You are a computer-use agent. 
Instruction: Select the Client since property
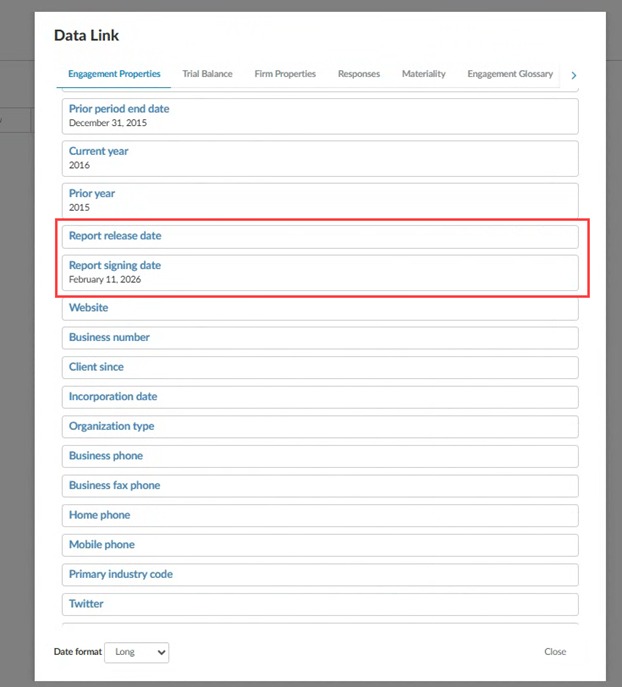tap(320, 367)
